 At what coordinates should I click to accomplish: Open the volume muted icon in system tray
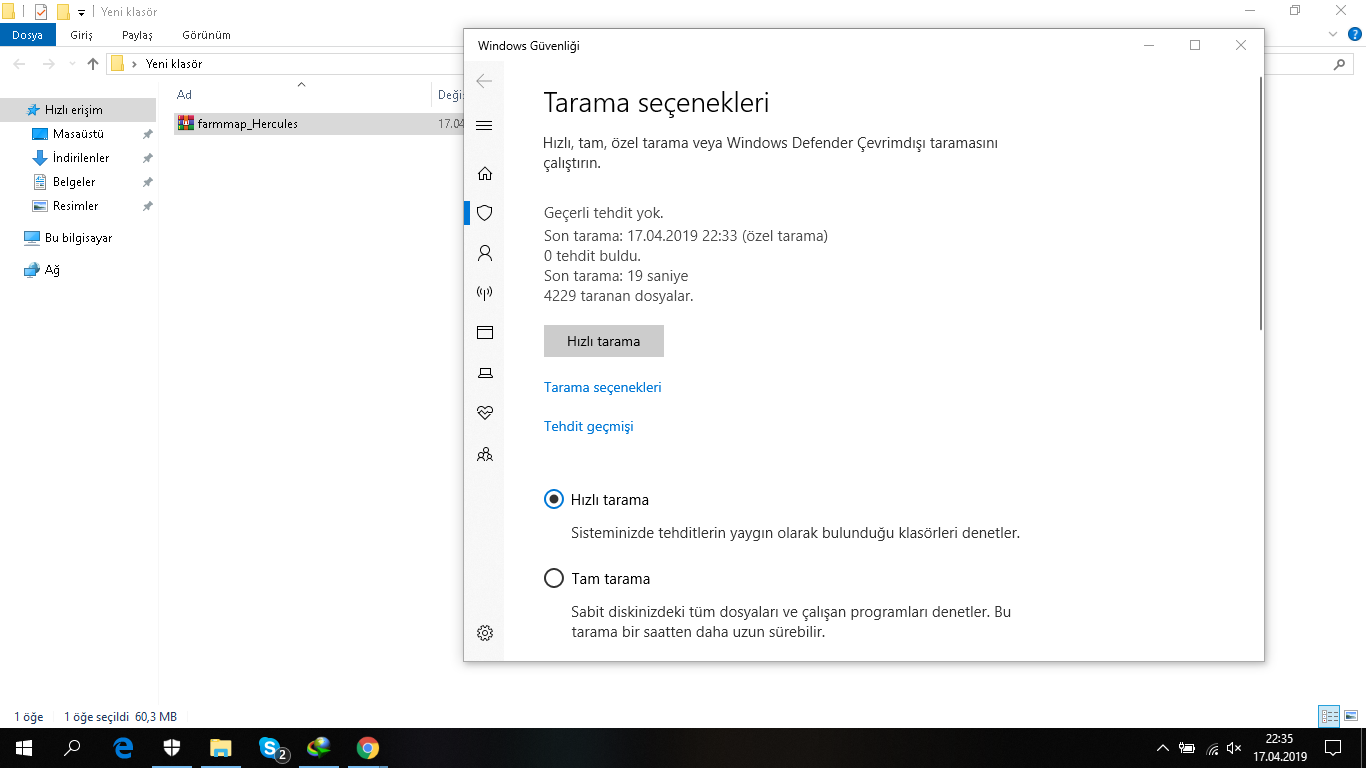(1234, 748)
